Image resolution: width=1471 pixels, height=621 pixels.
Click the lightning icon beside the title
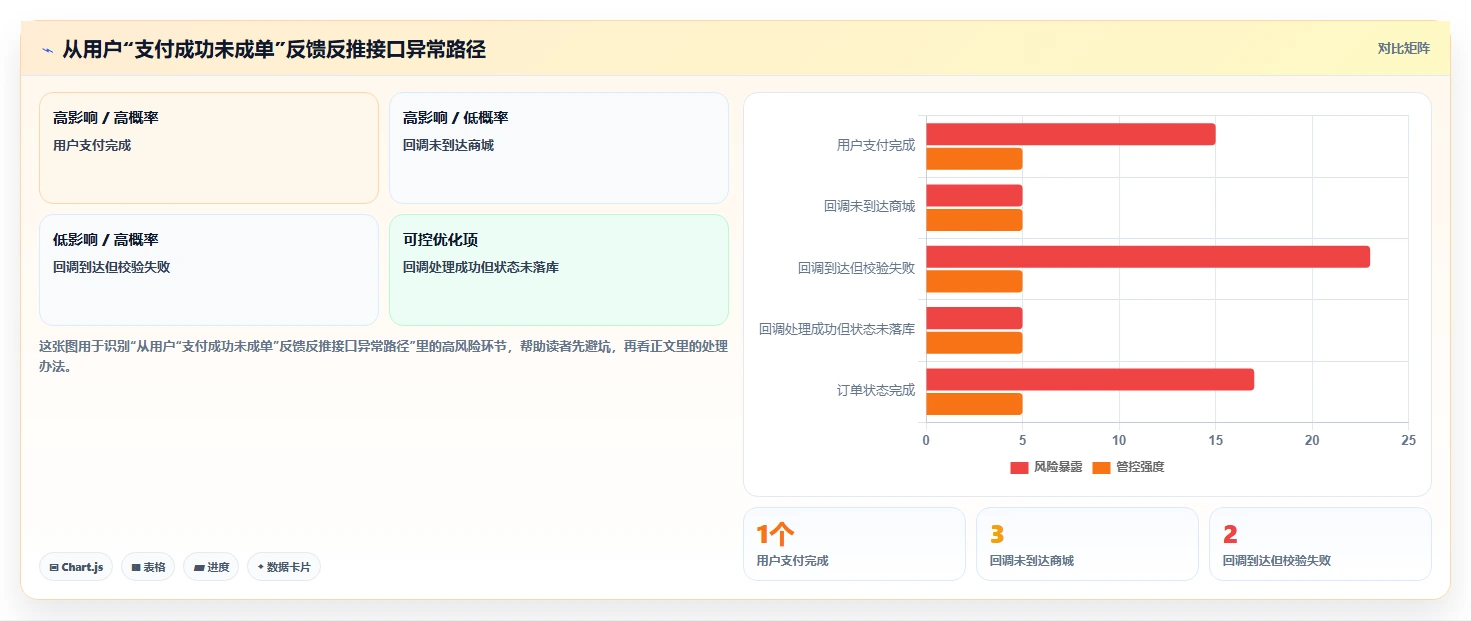47,50
